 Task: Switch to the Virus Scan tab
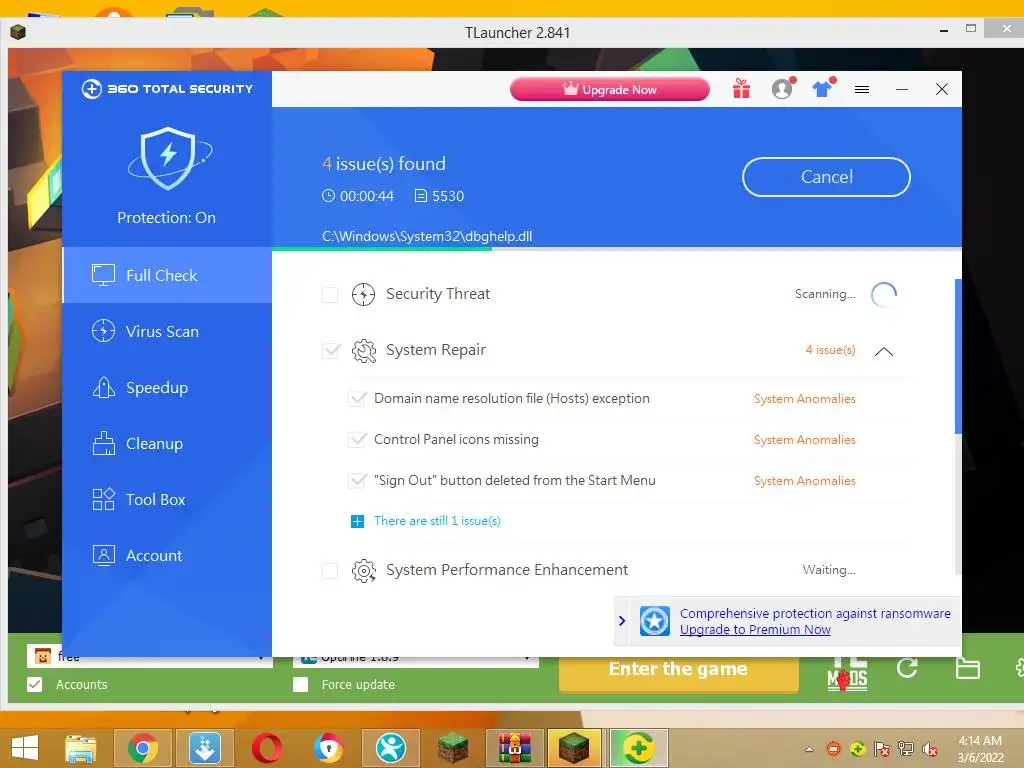[x=167, y=331]
